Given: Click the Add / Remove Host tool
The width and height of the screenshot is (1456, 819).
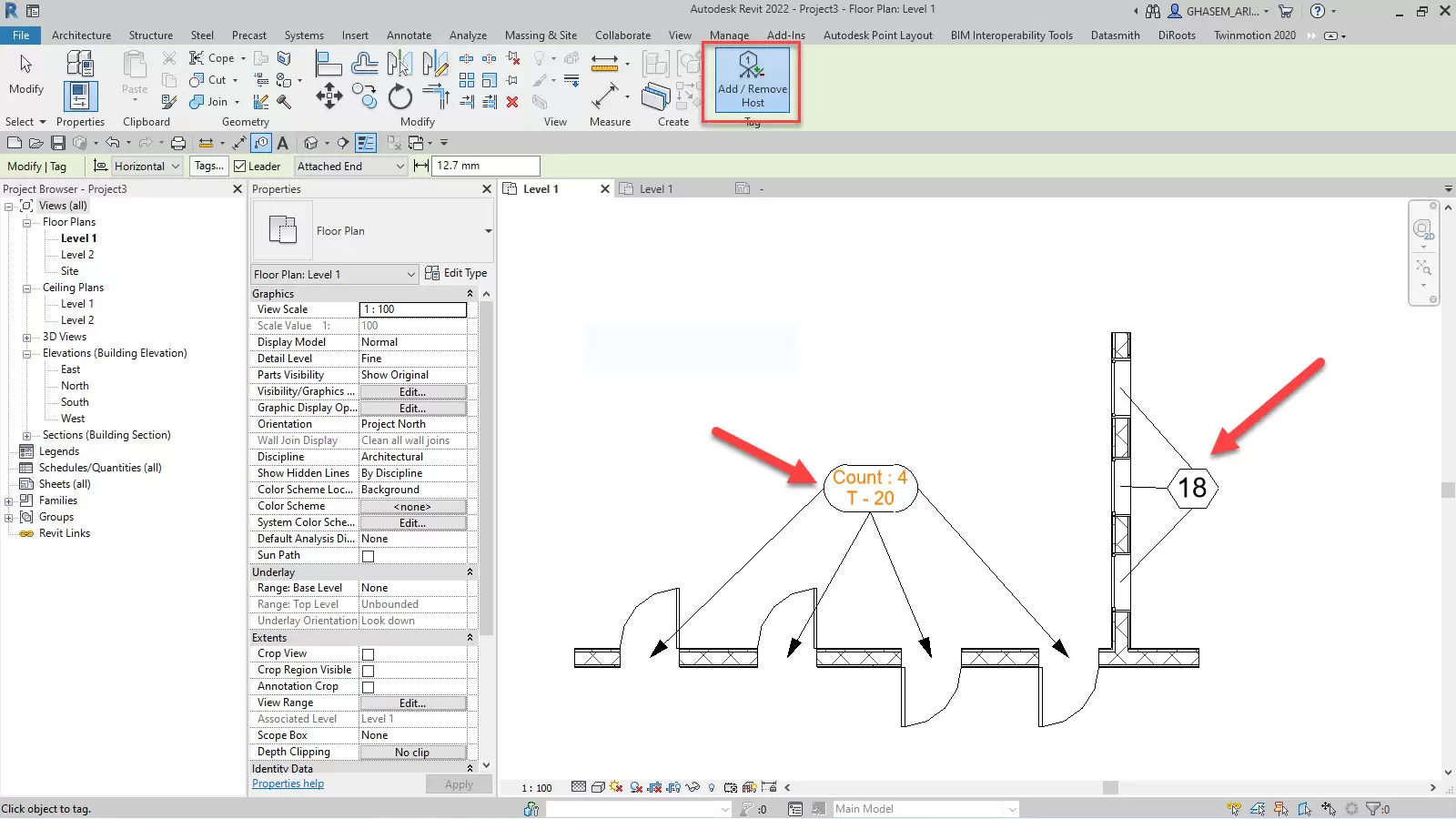Looking at the screenshot, I should coord(752,80).
